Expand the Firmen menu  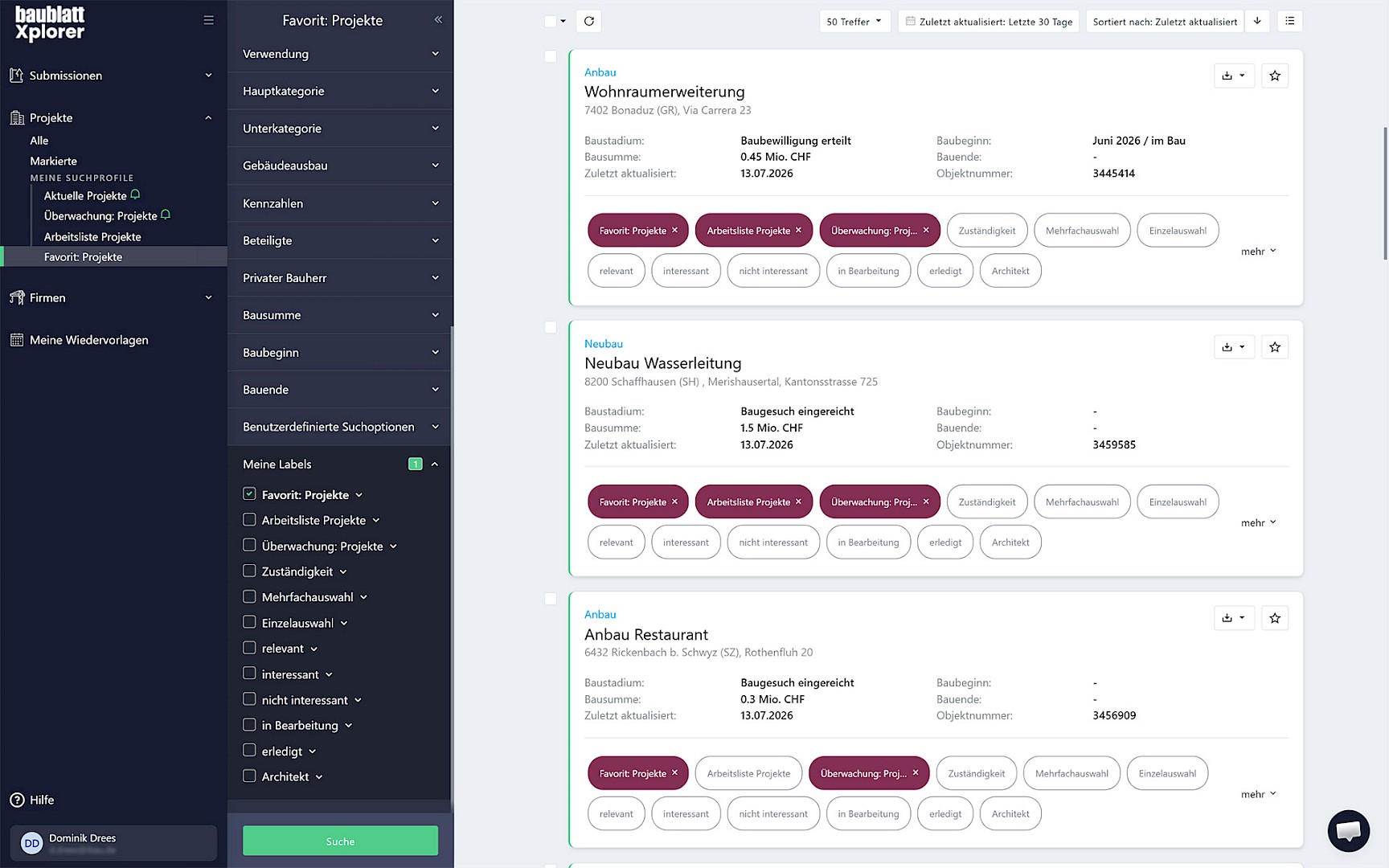pos(113,297)
